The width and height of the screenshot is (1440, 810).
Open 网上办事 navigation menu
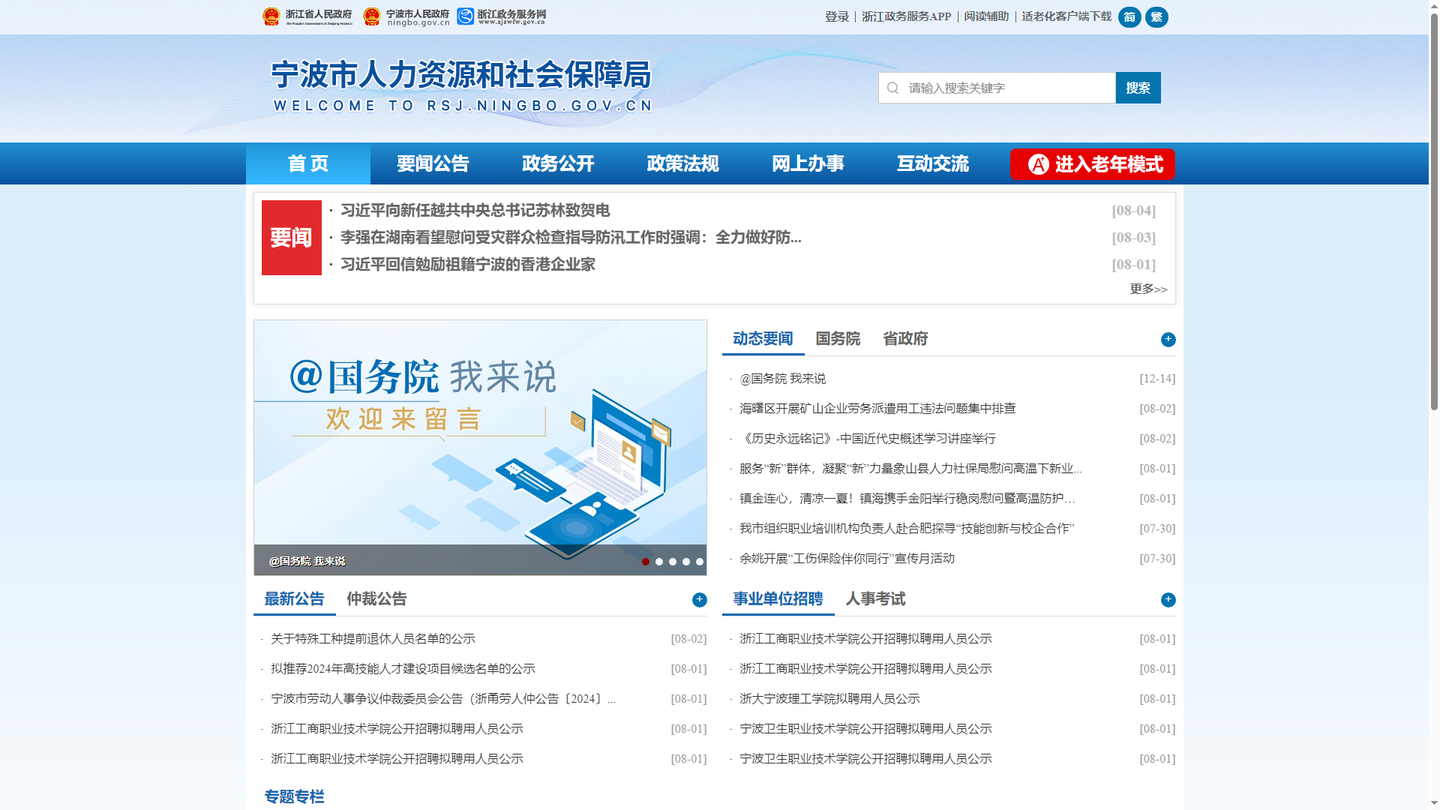(x=808, y=164)
